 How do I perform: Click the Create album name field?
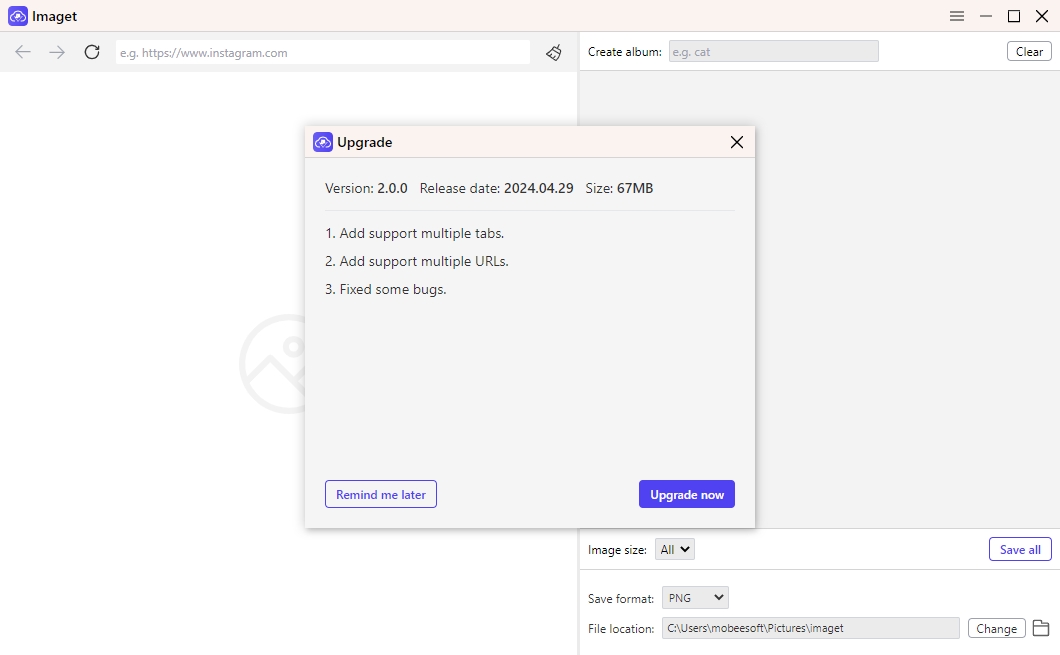pyautogui.click(x=773, y=51)
